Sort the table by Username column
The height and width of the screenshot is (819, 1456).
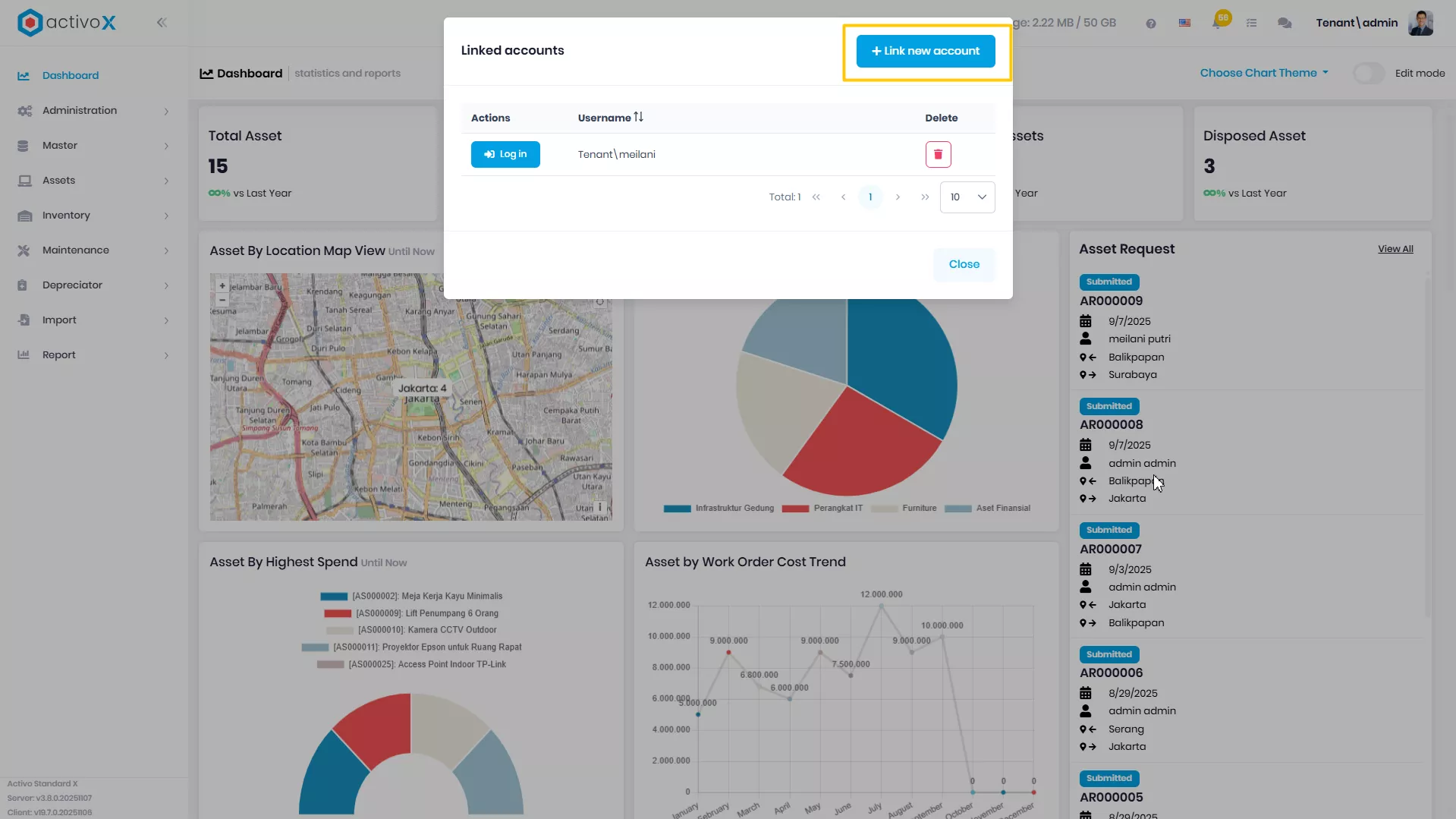point(610,118)
